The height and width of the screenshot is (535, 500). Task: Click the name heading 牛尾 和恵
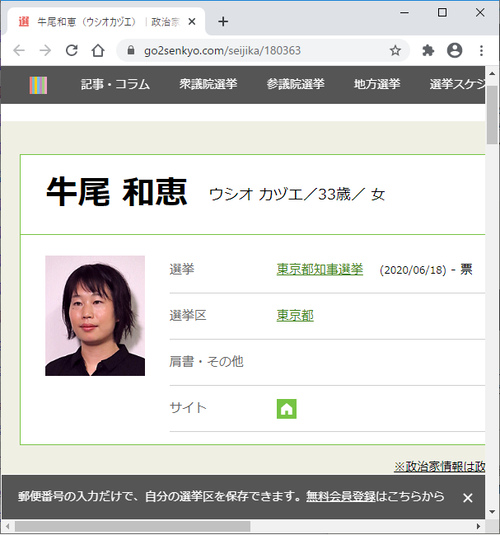(x=117, y=192)
